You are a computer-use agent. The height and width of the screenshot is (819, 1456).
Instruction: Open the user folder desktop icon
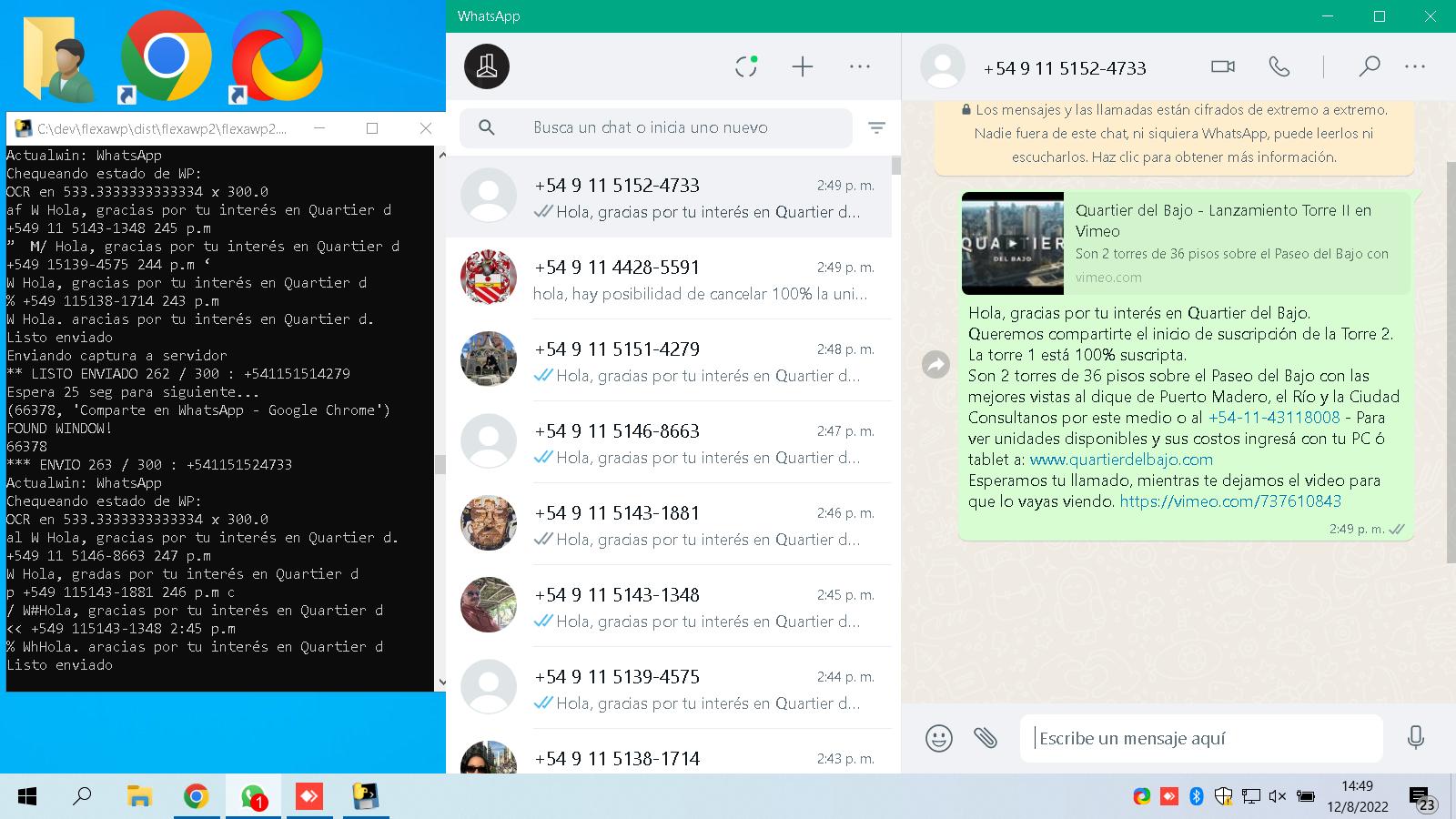point(59,57)
